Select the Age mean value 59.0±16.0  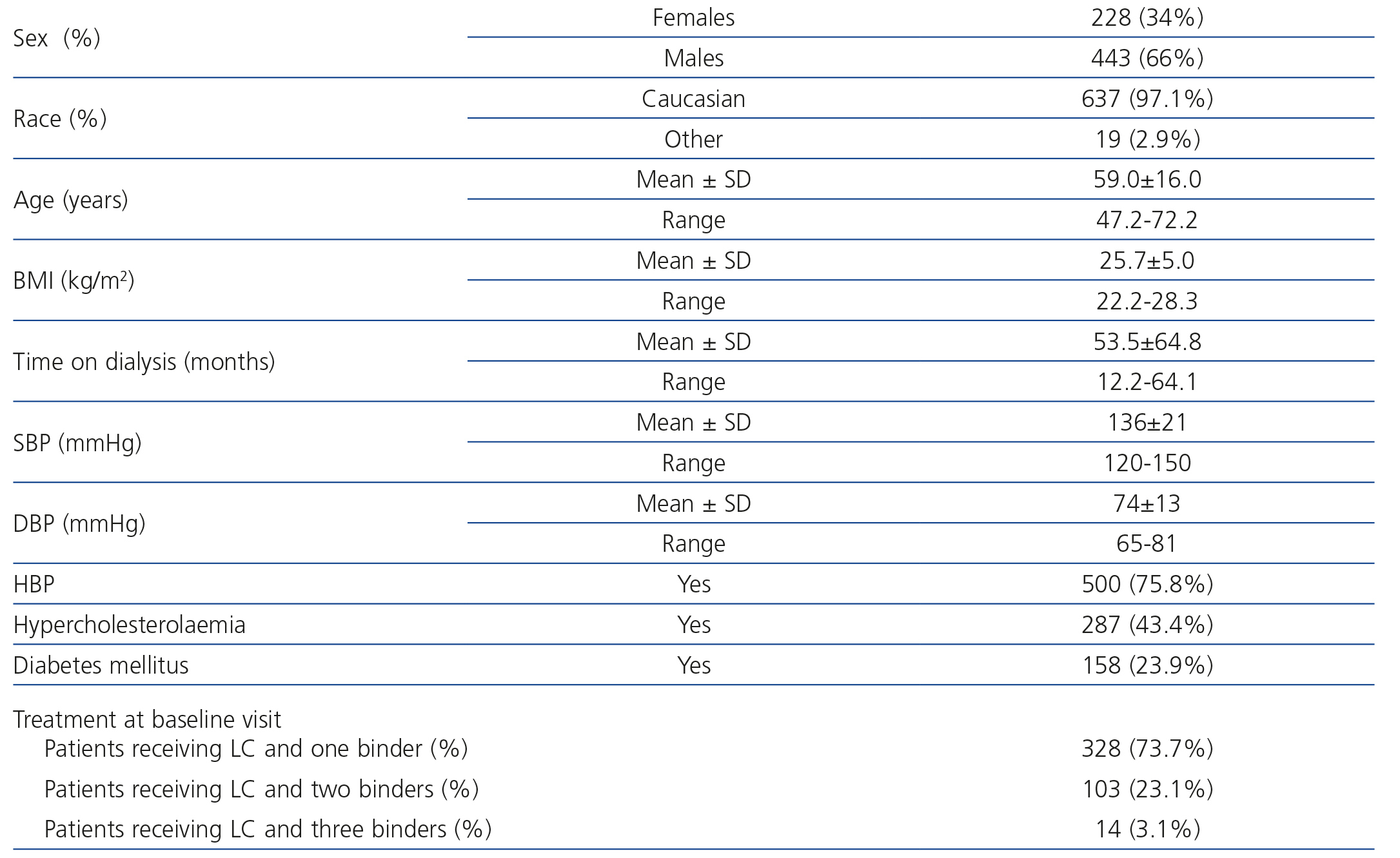pos(1147,180)
